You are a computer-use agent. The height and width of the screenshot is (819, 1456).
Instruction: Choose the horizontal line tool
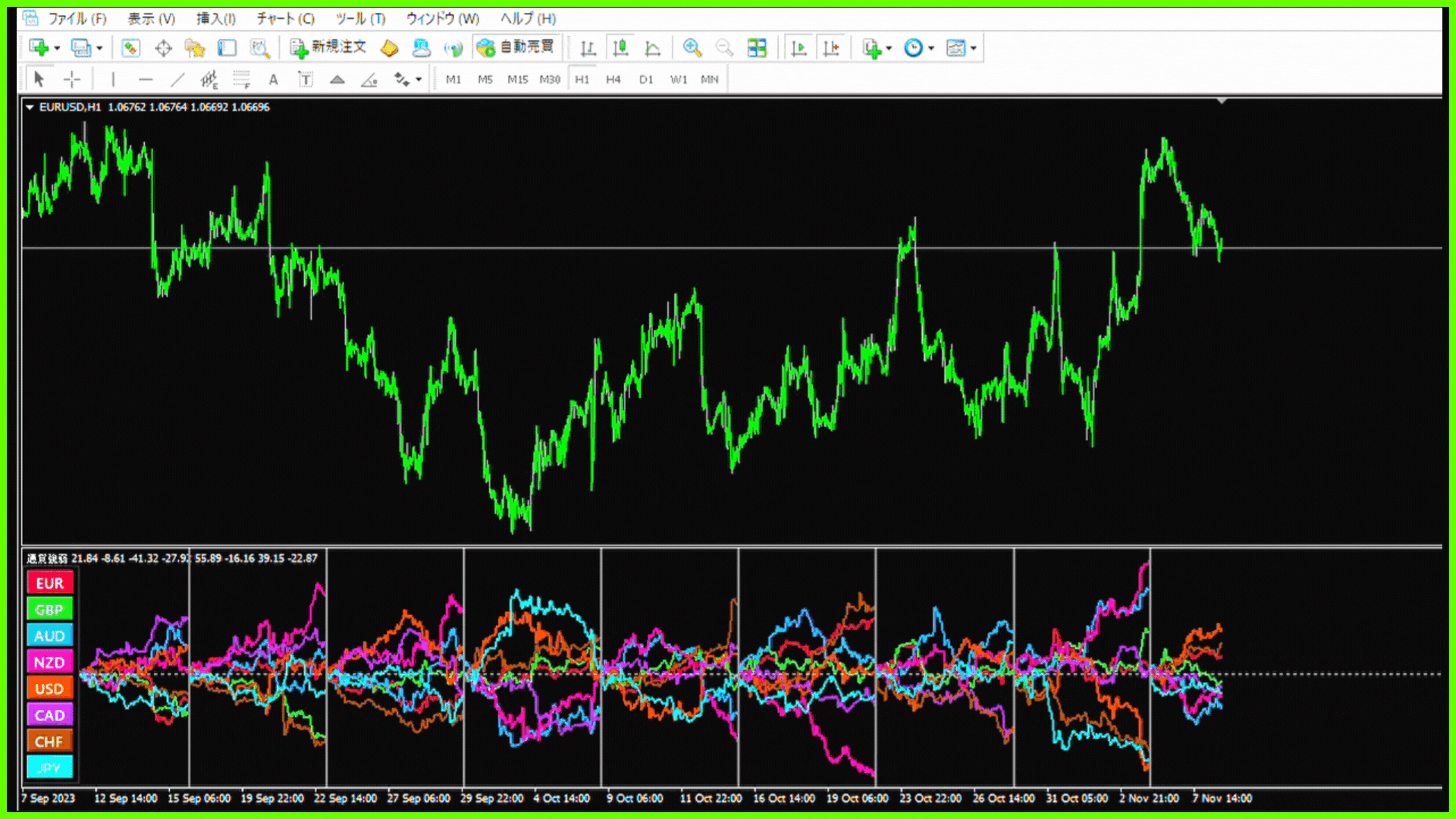(146, 79)
